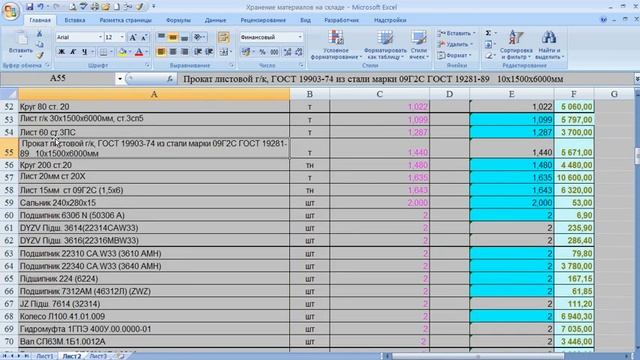Select cell with Сальник 240х280х15
The image size is (640, 360).
coord(154,203)
